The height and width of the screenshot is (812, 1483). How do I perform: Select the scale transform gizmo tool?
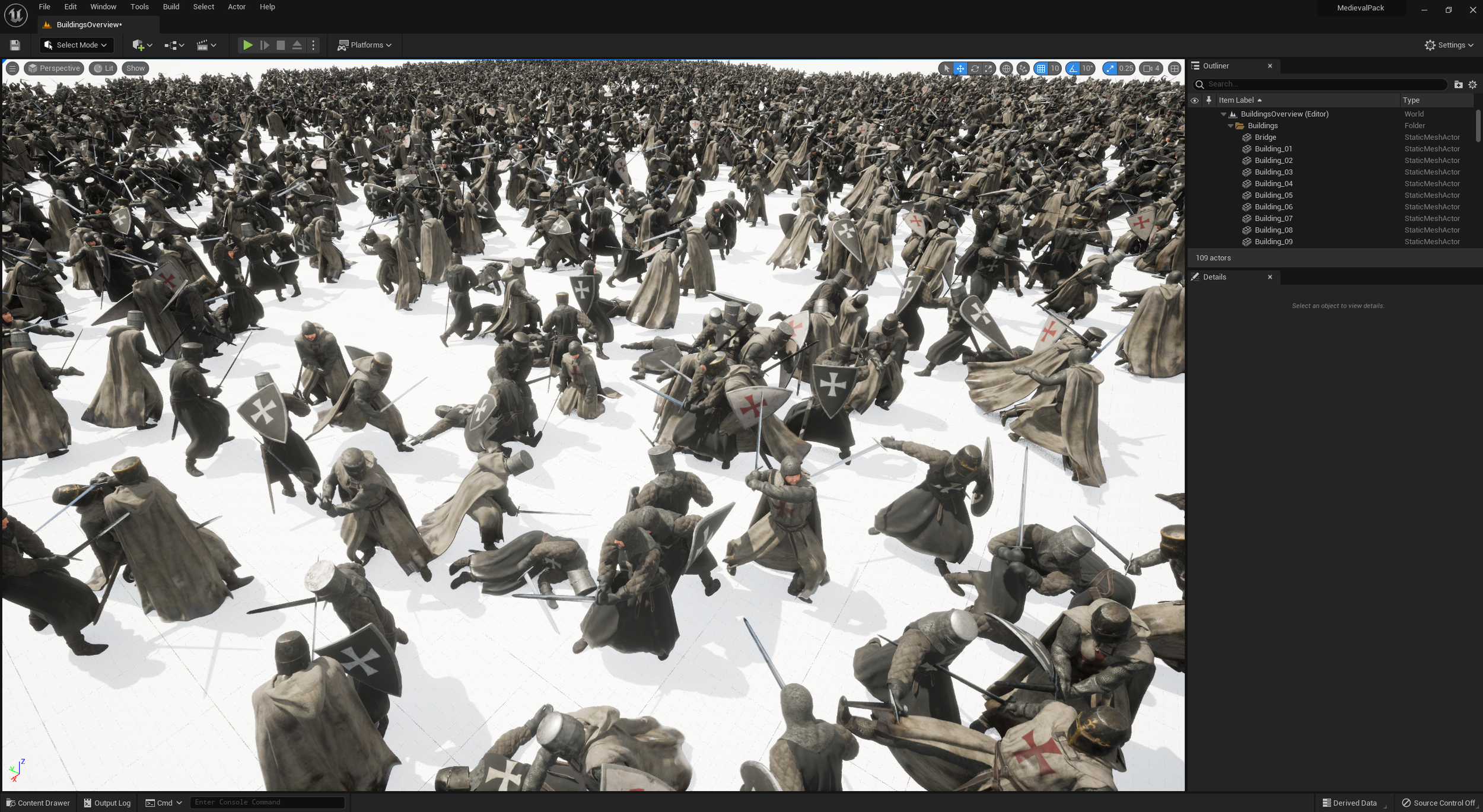988,69
